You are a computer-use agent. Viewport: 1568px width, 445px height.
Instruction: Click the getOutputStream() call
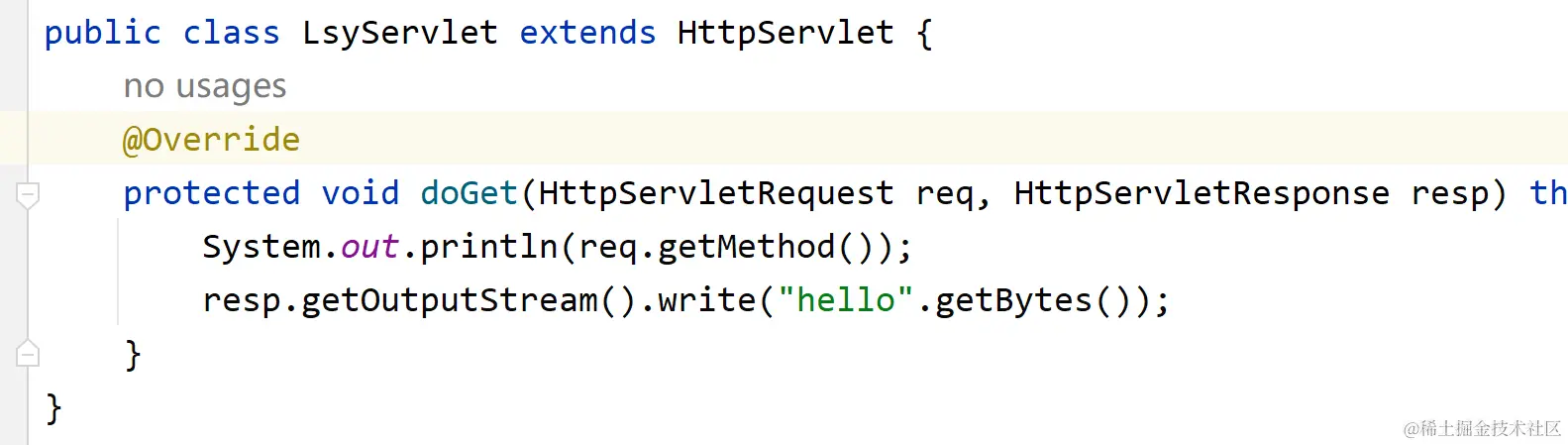[x=469, y=300]
